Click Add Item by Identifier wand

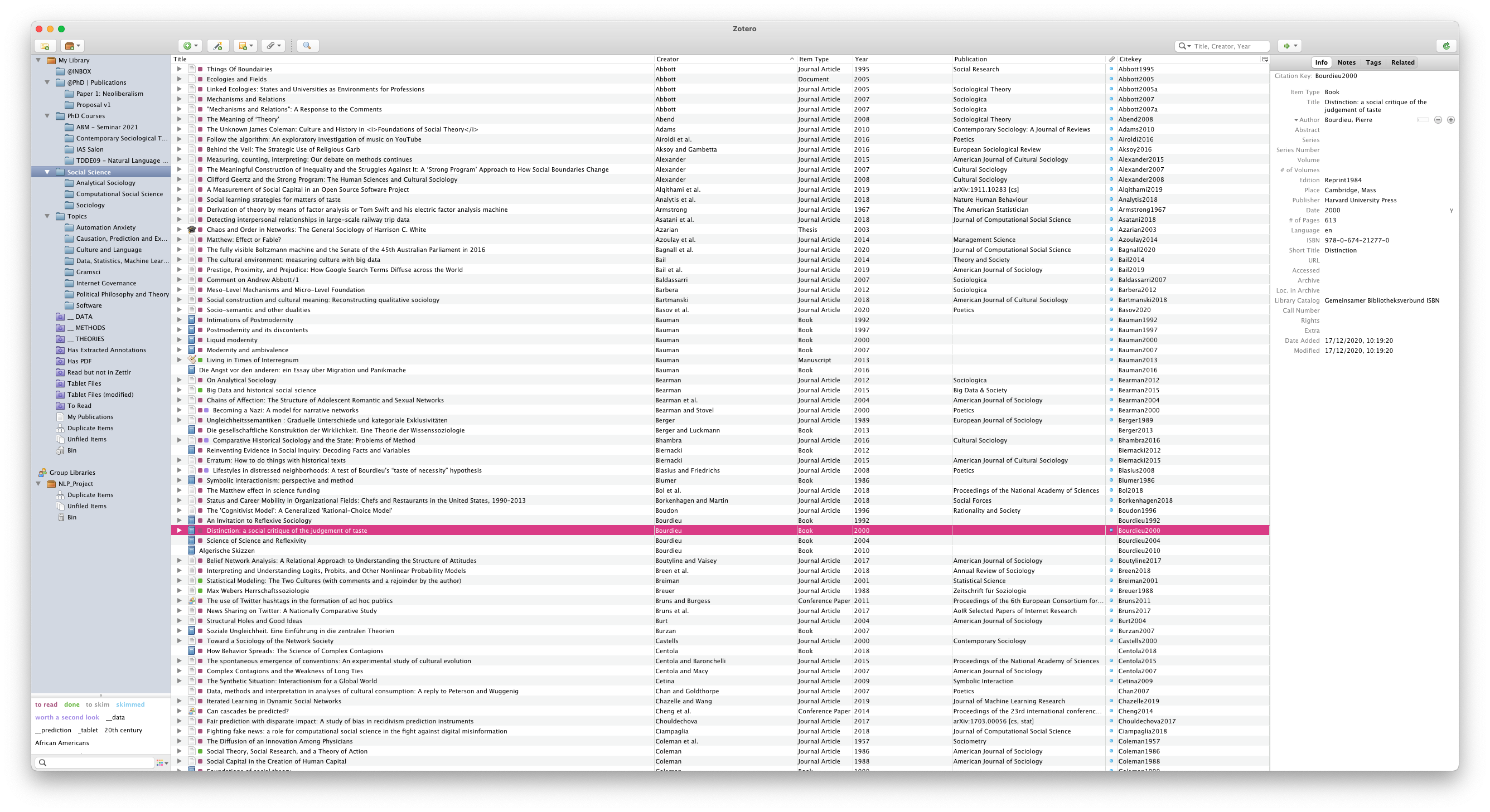tap(218, 46)
